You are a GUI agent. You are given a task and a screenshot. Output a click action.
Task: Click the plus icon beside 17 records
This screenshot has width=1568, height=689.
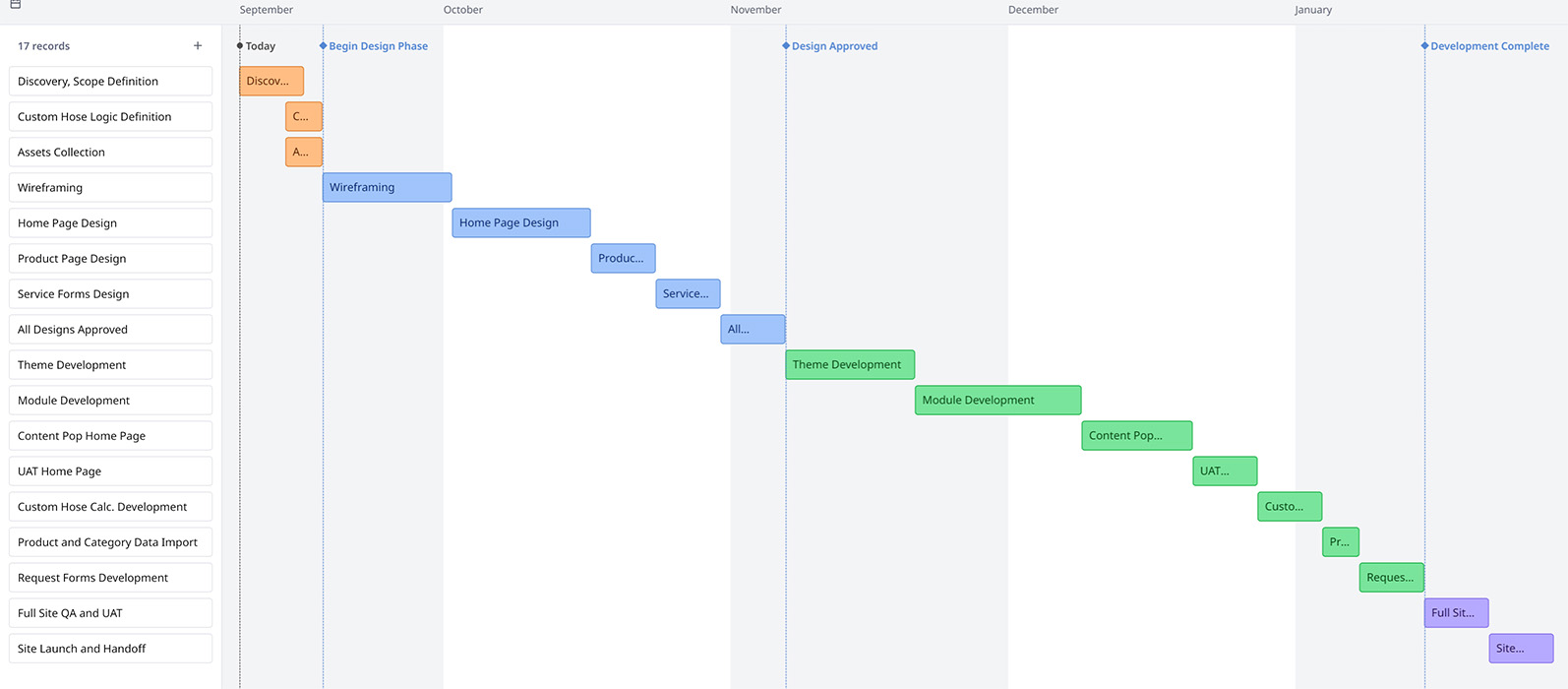[x=198, y=46]
